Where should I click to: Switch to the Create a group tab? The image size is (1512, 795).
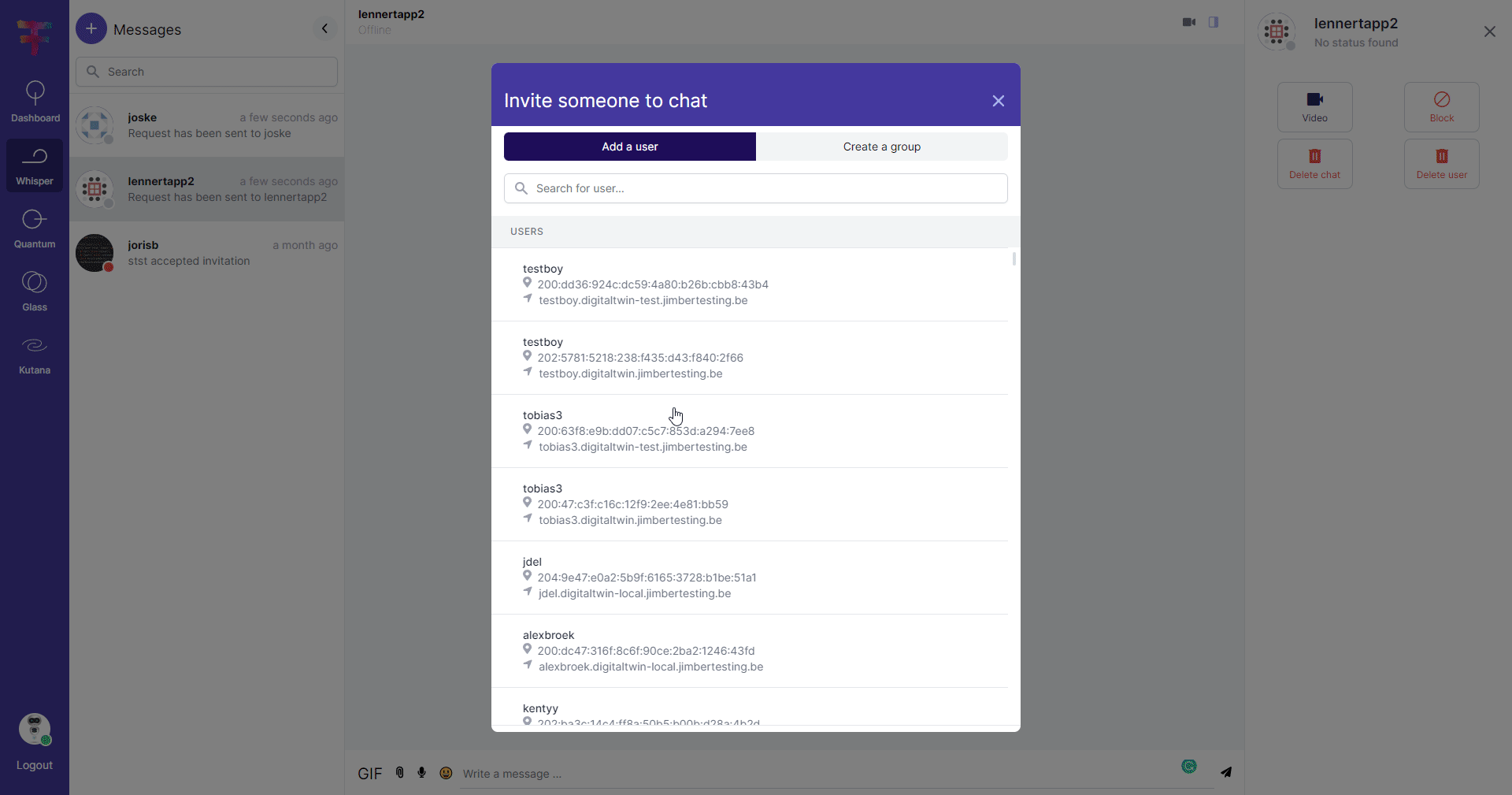click(882, 147)
